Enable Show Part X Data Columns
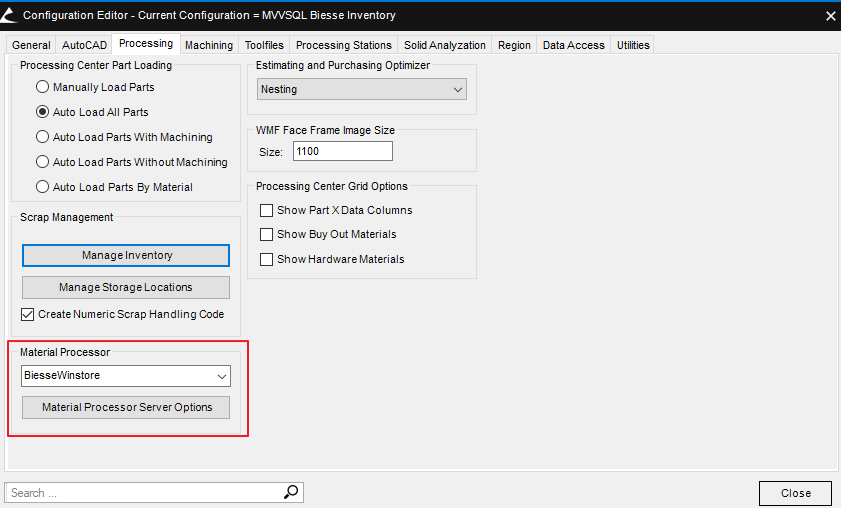Screen dimensions: 841x508 (x=267, y=211)
